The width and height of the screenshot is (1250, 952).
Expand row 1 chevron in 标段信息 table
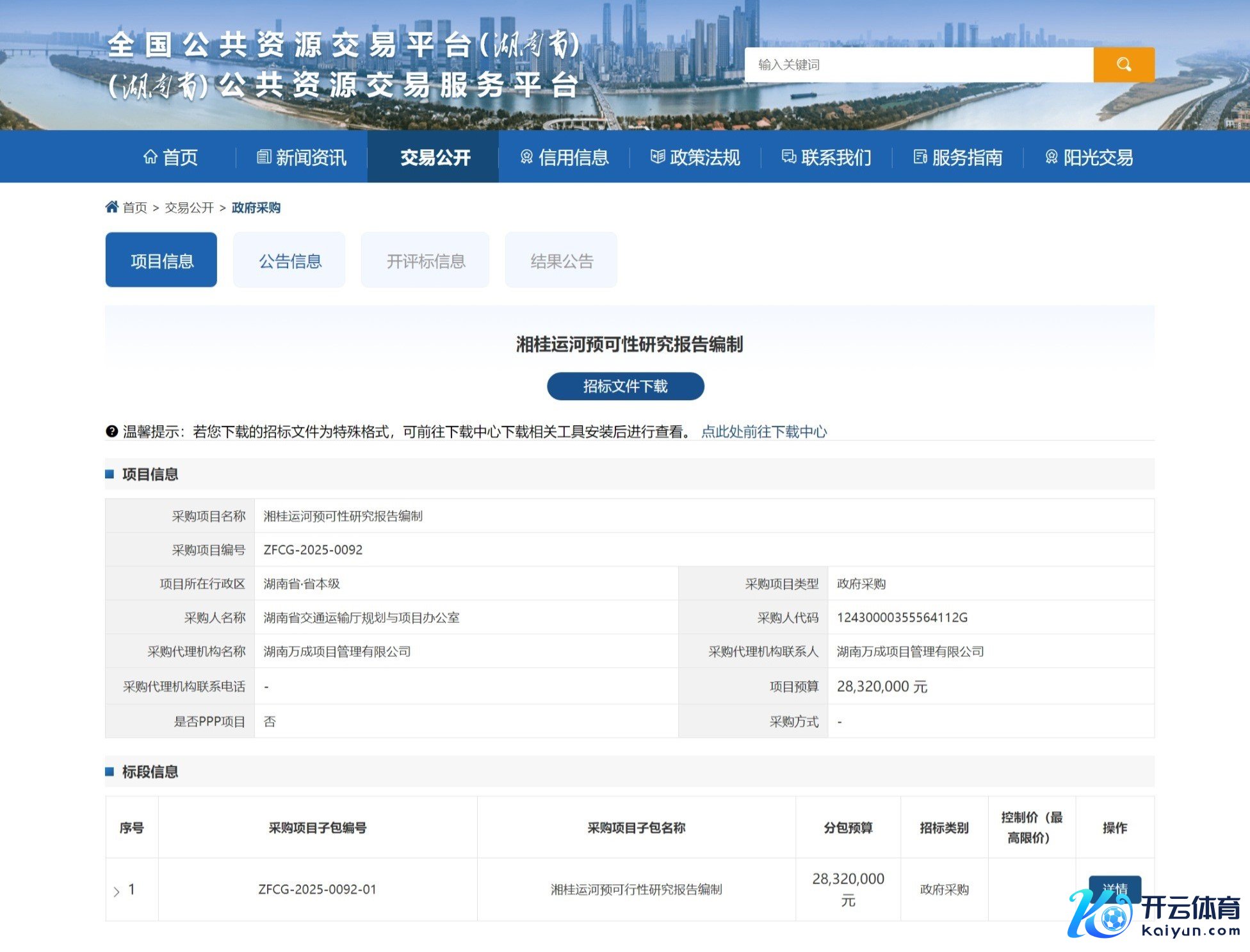click(x=117, y=891)
